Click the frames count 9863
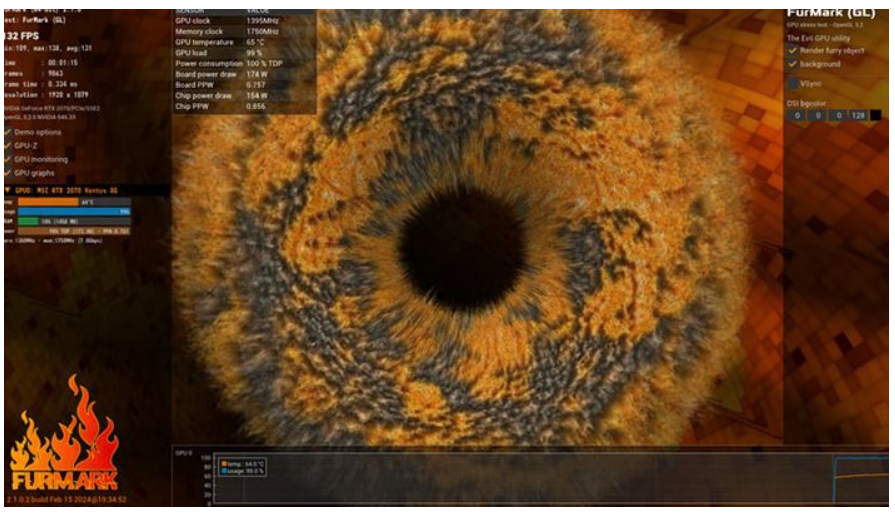The width and height of the screenshot is (895, 515). [x=55, y=73]
